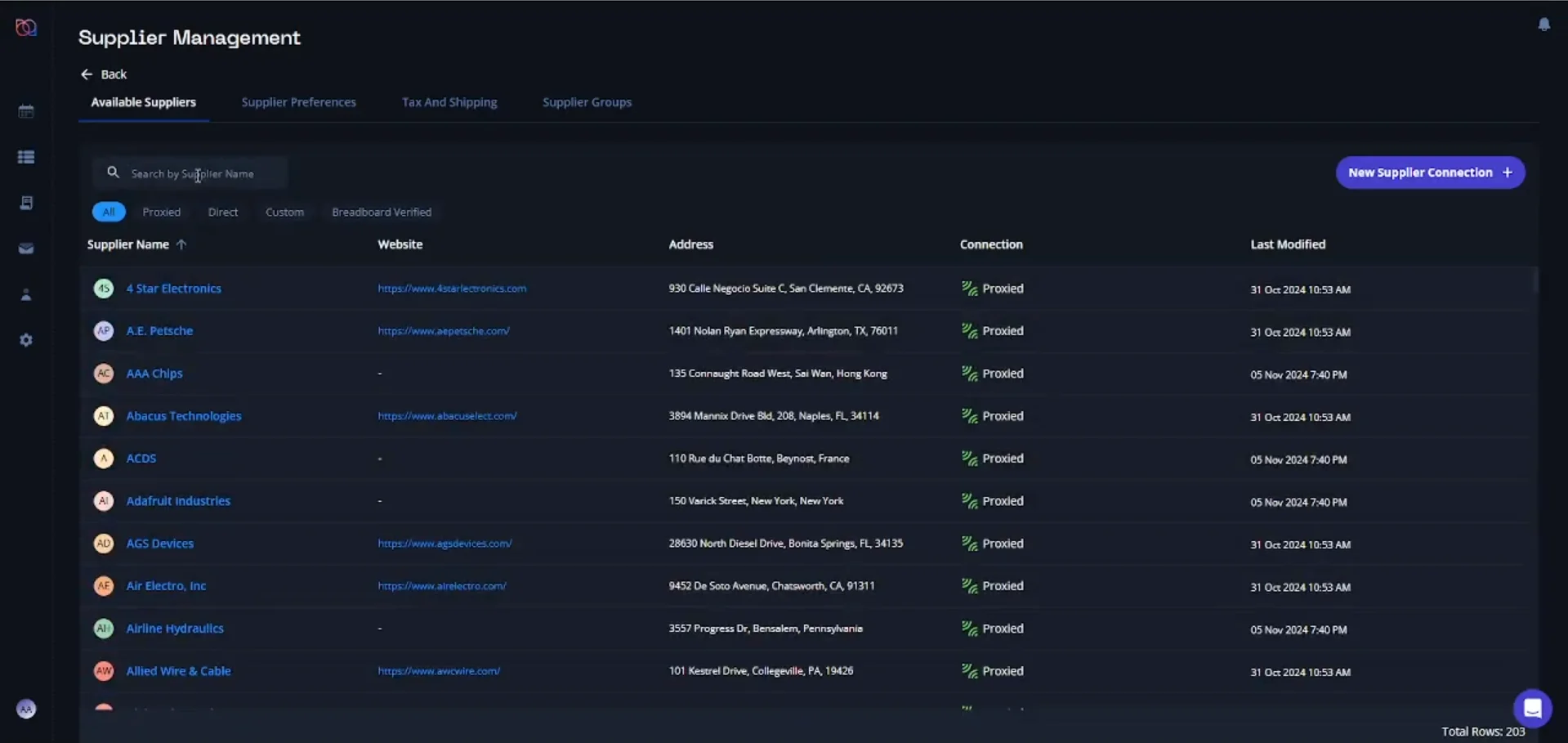This screenshot has height=743, width=1568.
Task: Select the Proxied filter chip
Action: click(162, 212)
